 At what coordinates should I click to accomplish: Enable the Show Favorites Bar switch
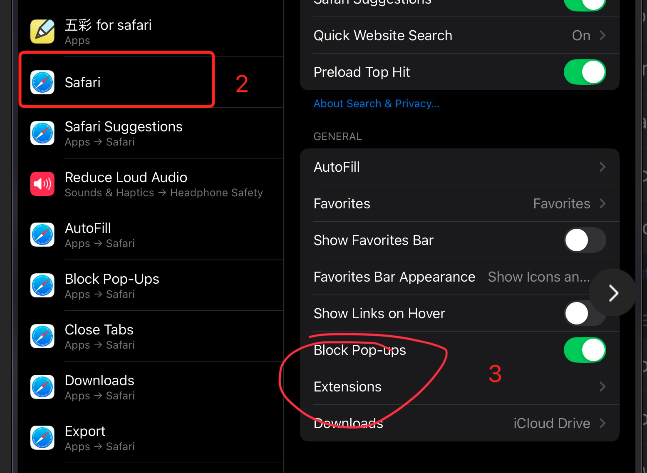click(585, 240)
